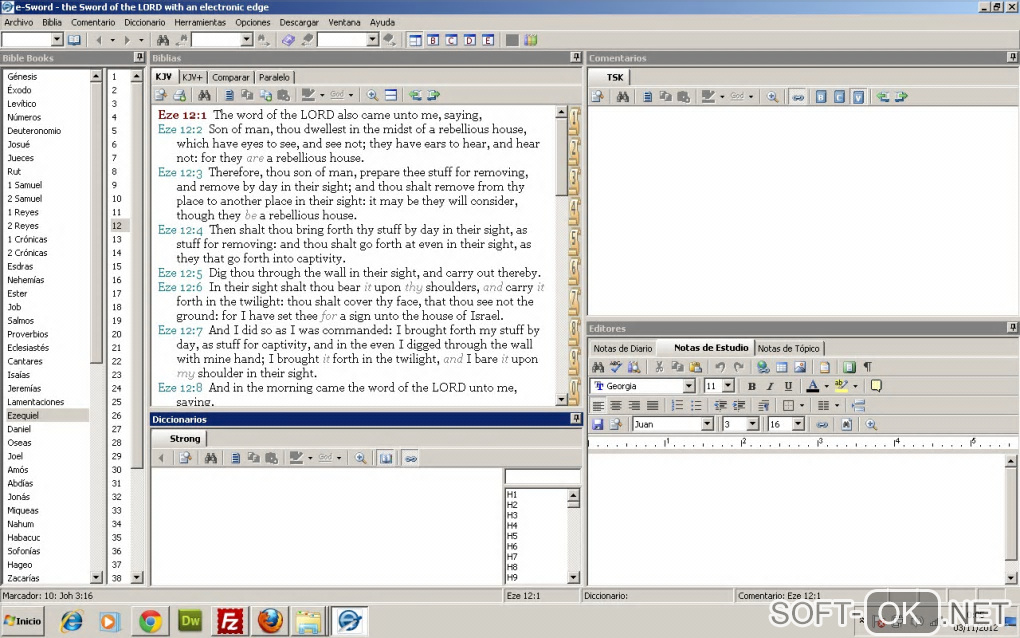Screen dimensions: 1020x638
Task: Click the split view icon in Biblias toolbar
Action: coord(391,96)
